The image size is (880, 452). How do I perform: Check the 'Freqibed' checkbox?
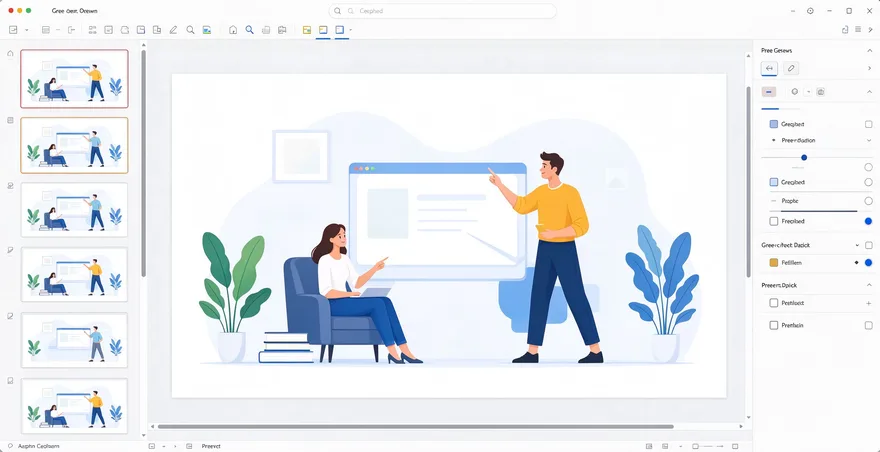tap(773, 221)
